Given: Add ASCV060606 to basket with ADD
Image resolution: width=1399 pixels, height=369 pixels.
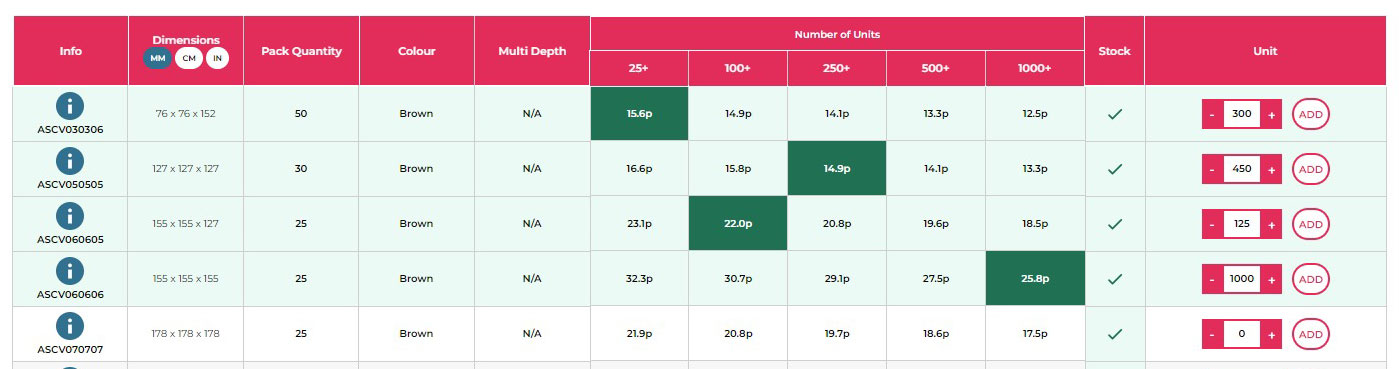Looking at the screenshot, I should click(x=1311, y=279).
